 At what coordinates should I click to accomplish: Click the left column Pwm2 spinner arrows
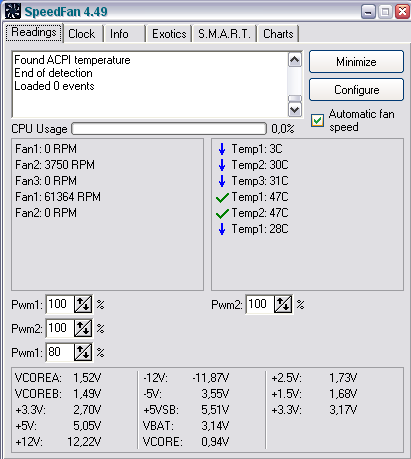(83, 328)
